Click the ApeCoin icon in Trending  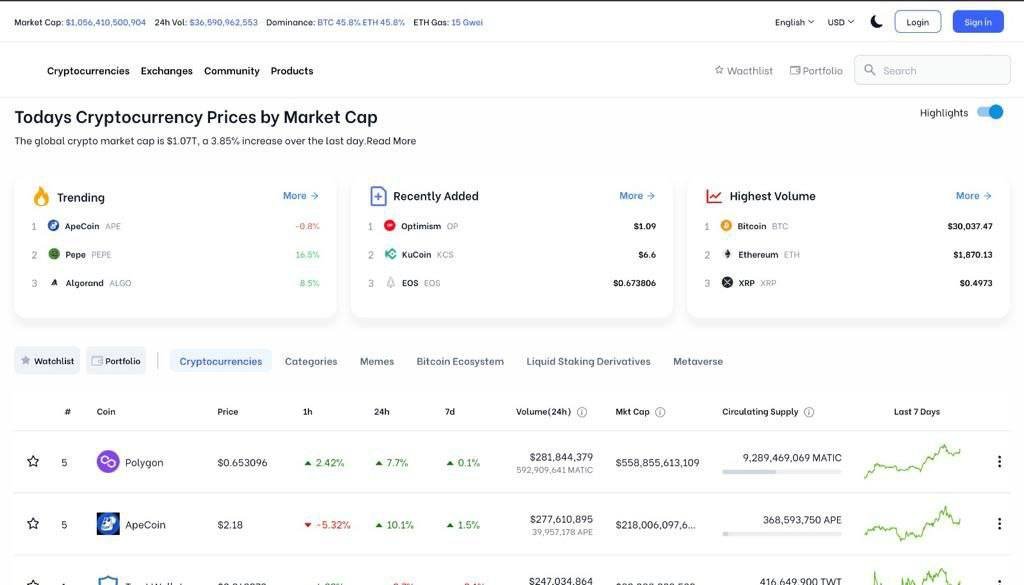pyautogui.click(x=54, y=225)
